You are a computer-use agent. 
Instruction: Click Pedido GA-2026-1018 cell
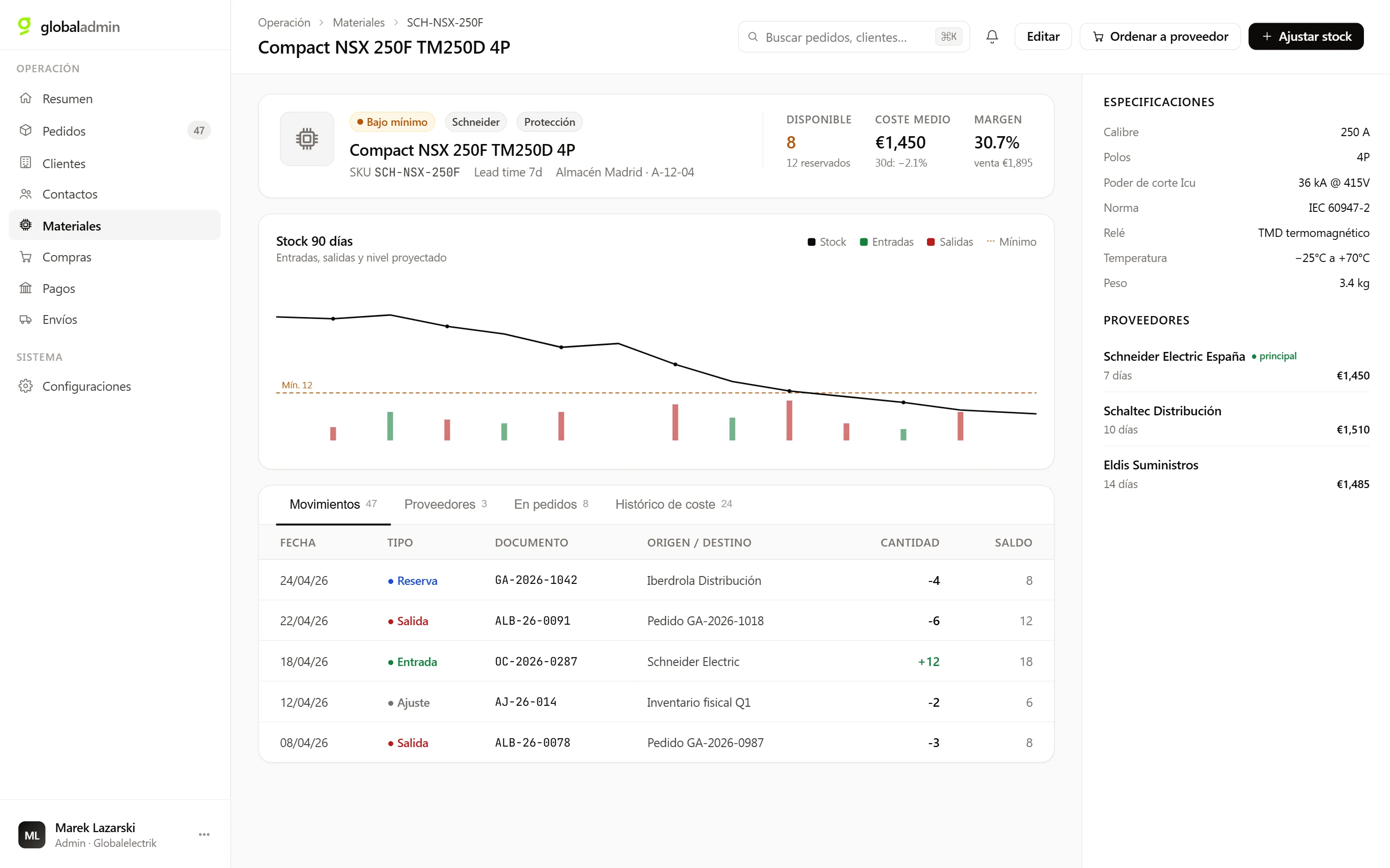[705, 621]
